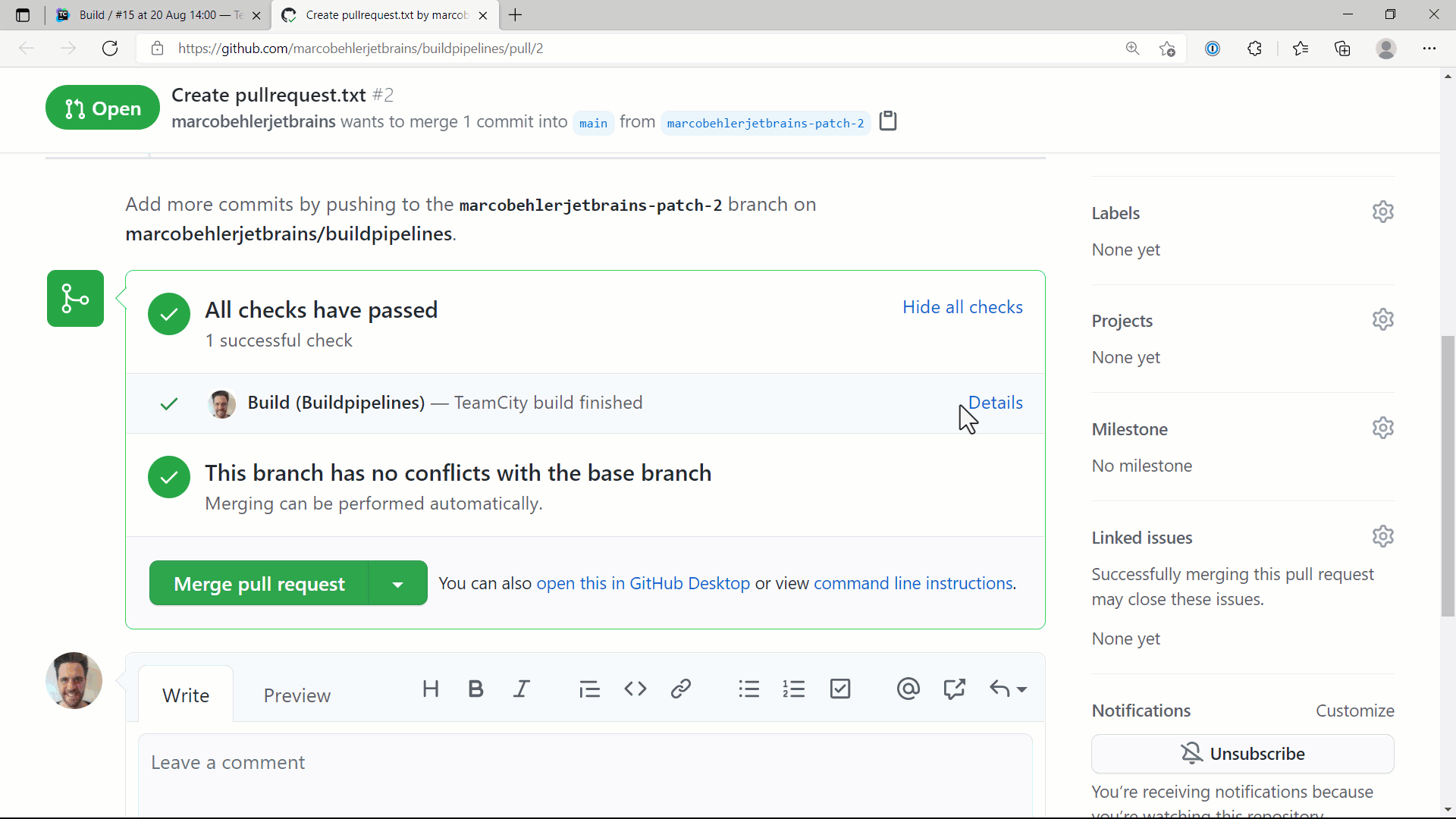Viewport: 1456px width, 819px height.
Task: Click the Merge pull request button
Action: pyautogui.click(x=259, y=583)
